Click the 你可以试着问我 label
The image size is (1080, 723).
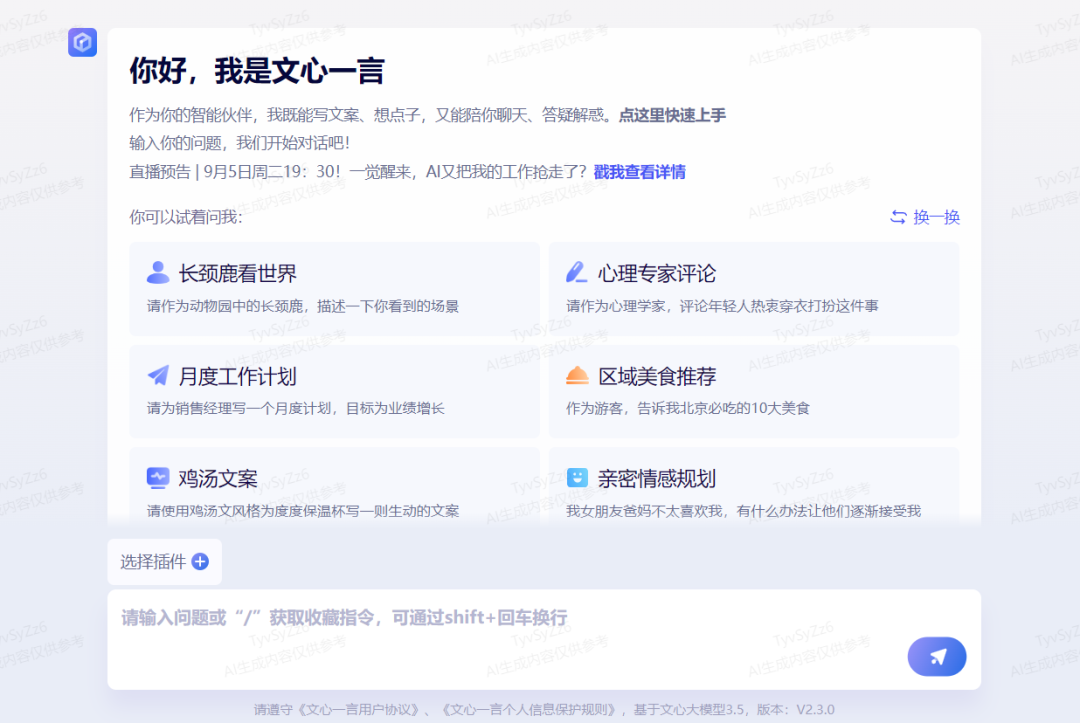click(x=185, y=217)
